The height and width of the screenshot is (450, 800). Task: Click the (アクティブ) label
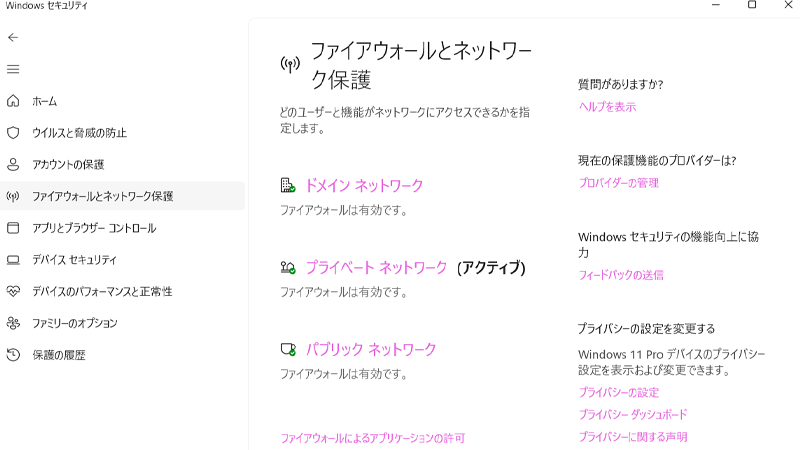tap(491, 267)
